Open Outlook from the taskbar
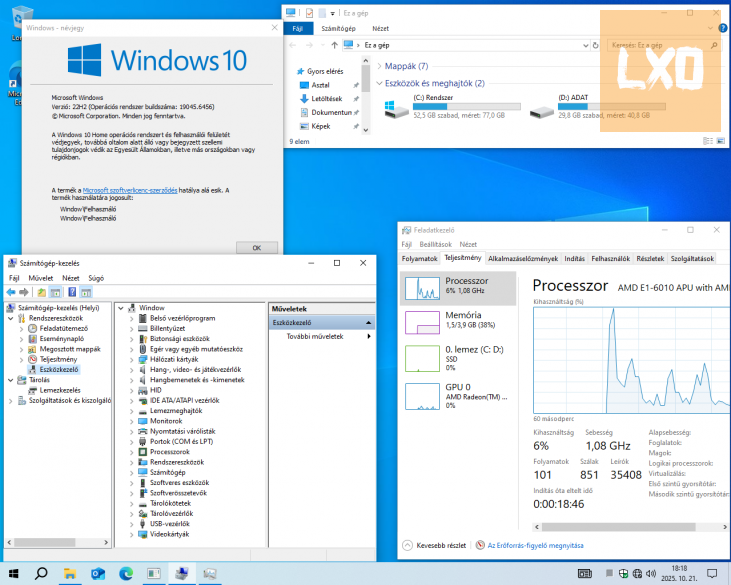The width and height of the screenshot is (731, 585). coord(98,573)
